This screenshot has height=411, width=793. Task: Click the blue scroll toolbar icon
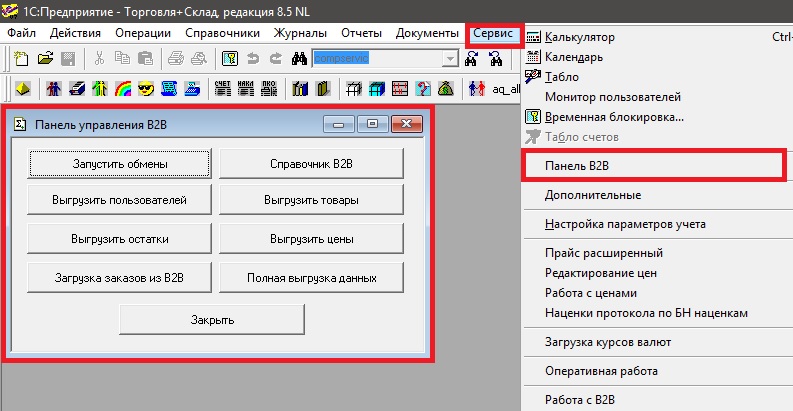pos(169,89)
